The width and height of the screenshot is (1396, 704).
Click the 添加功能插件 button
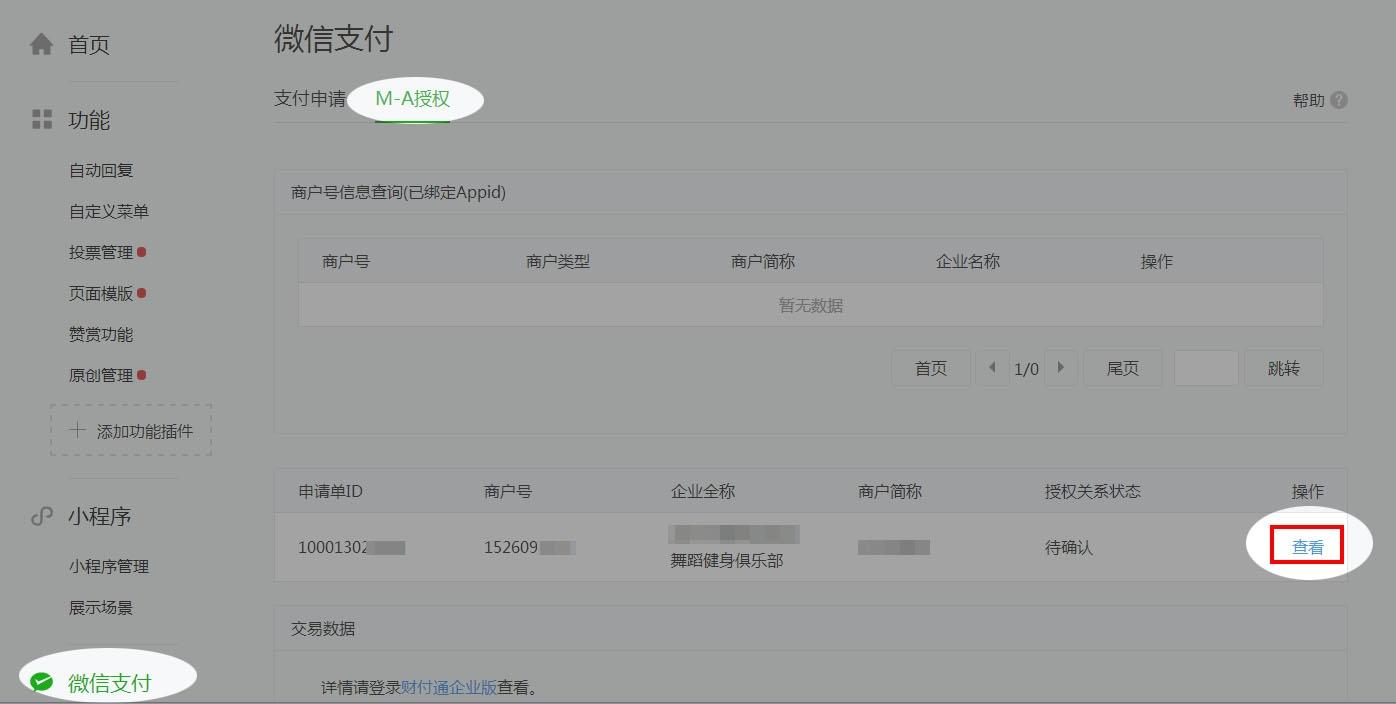tap(131, 431)
